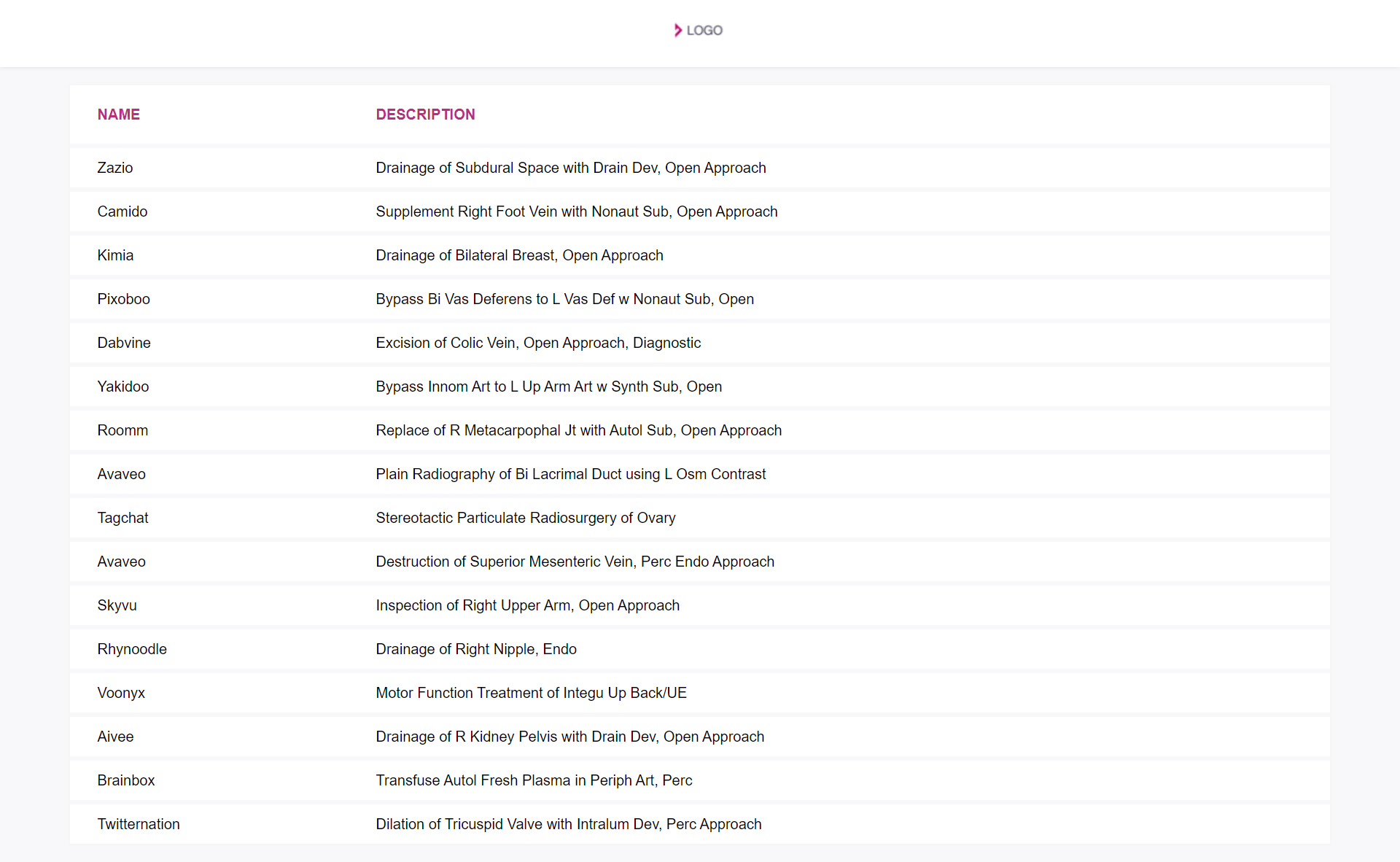This screenshot has width=1400, height=862.
Task: Select the Pixoboo name cell
Action: (x=124, y=299)
